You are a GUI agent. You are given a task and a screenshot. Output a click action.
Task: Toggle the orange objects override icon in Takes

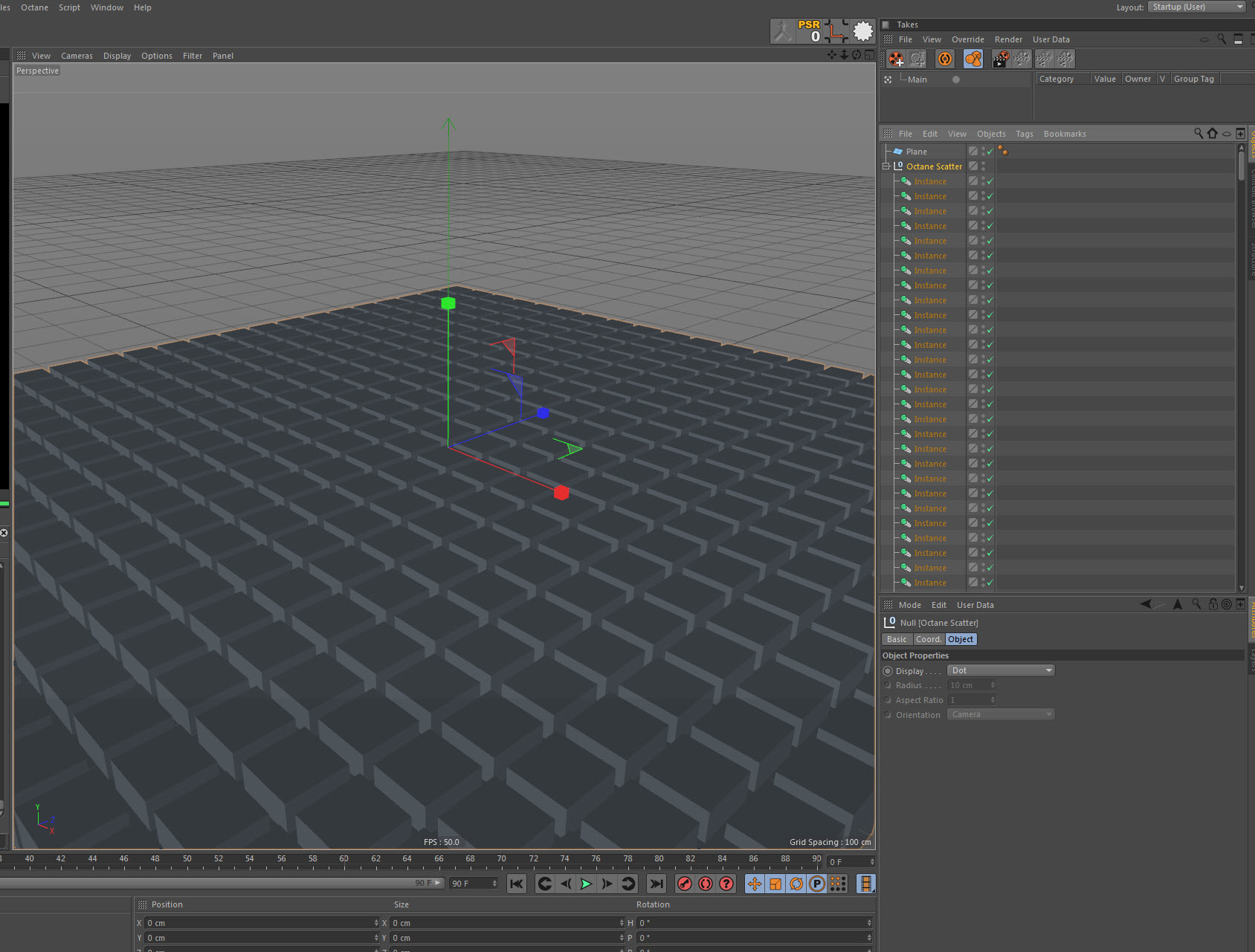coord(973,59)
